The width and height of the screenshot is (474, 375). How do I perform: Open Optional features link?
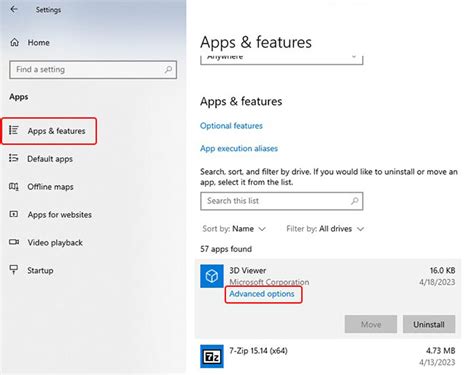tap(231, 126)
